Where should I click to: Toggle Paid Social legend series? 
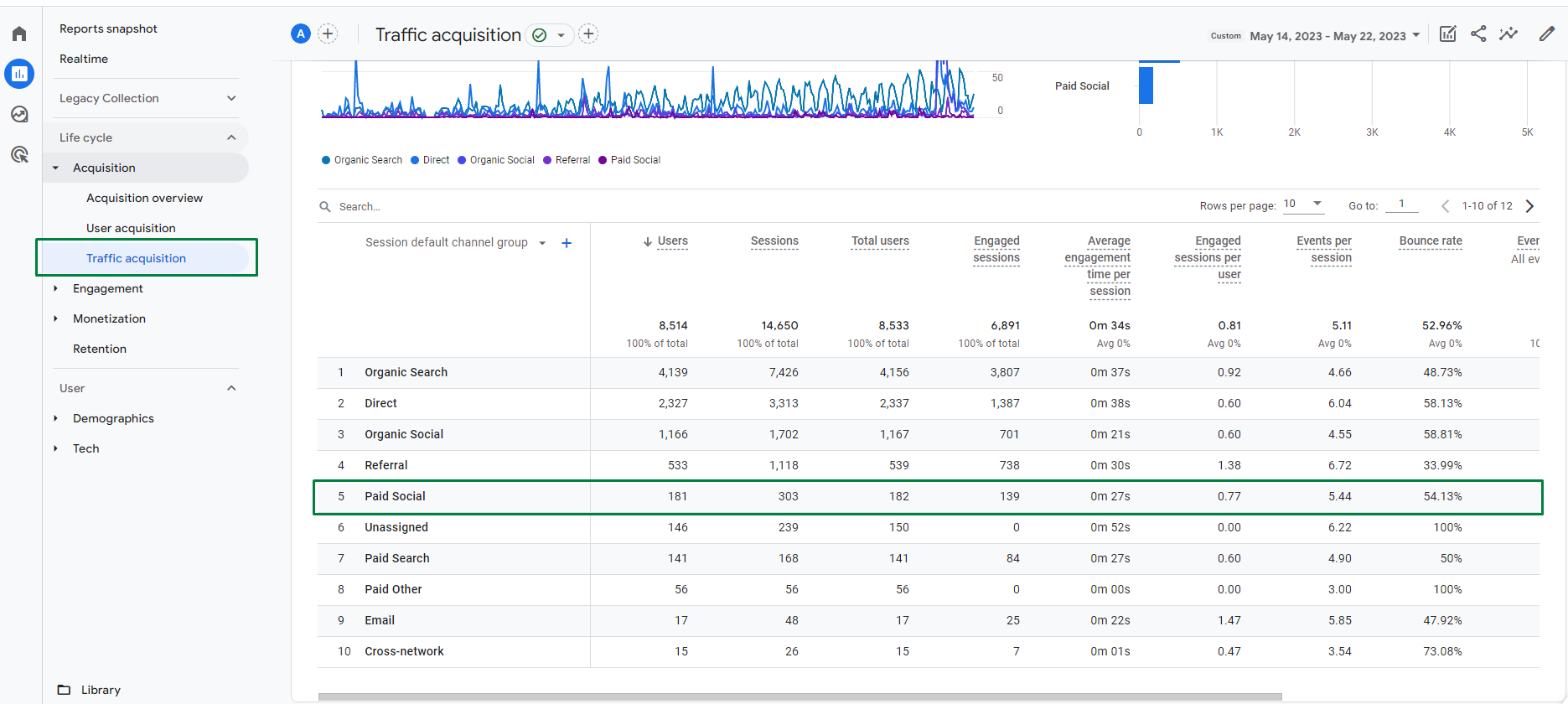pyautogui.click(x=629, y=160)
